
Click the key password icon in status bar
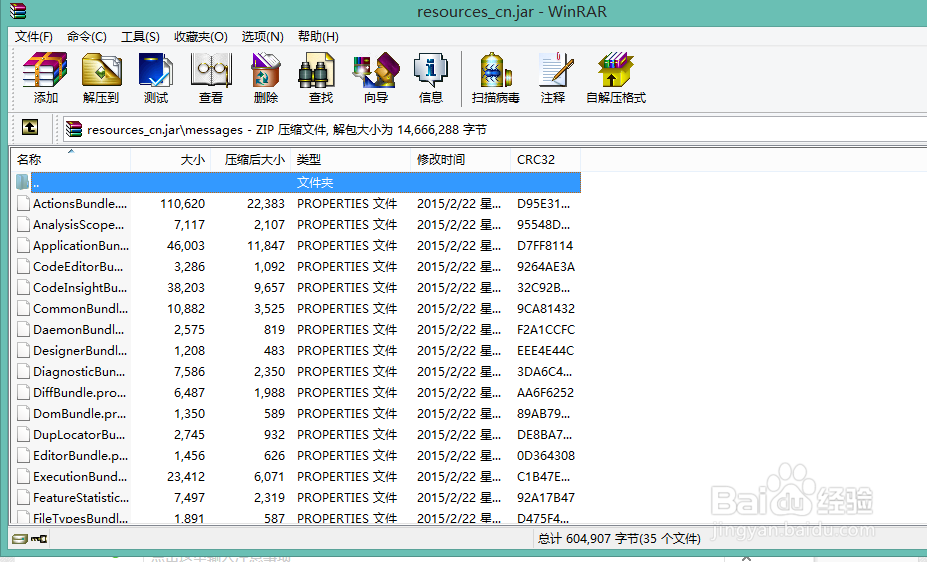[39, 538]
